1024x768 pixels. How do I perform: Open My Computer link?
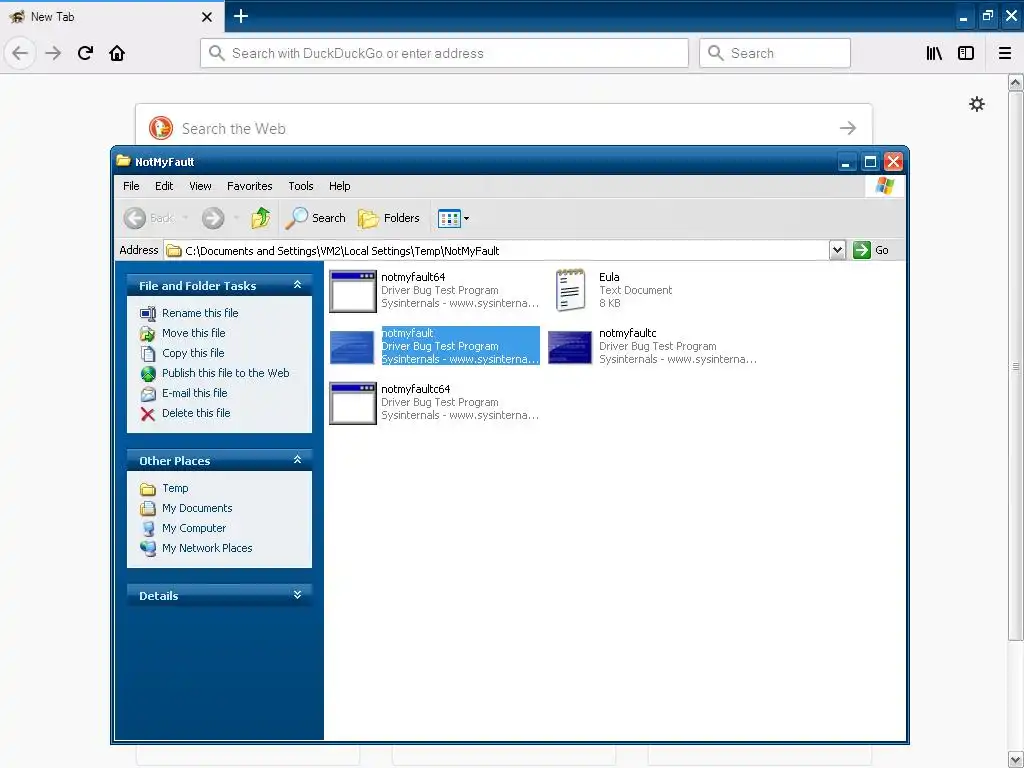(x=194, y=528)
